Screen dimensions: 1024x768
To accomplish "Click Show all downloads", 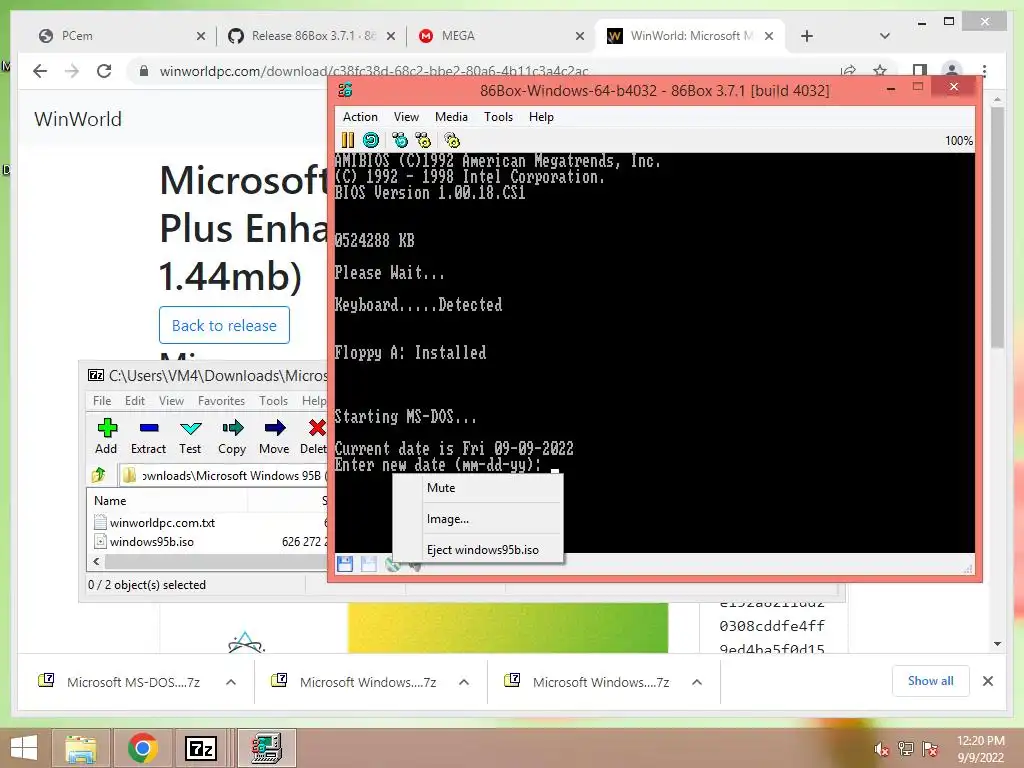I will pos(931,681).
